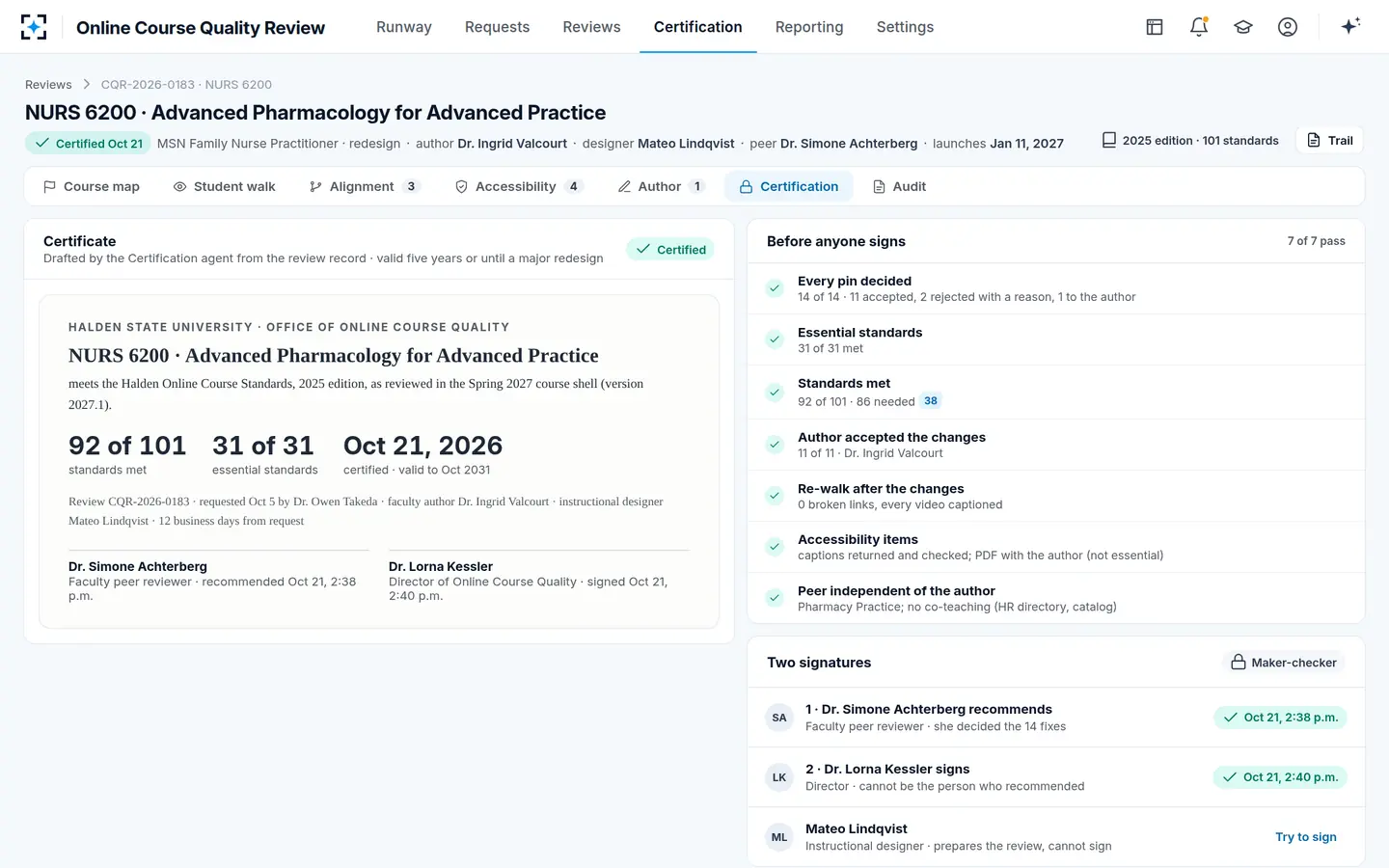Click the LK avatar for Dr. Lorna Kessler
The image size is (1389, 868).
pyautogui.click(x=779, y=777)
